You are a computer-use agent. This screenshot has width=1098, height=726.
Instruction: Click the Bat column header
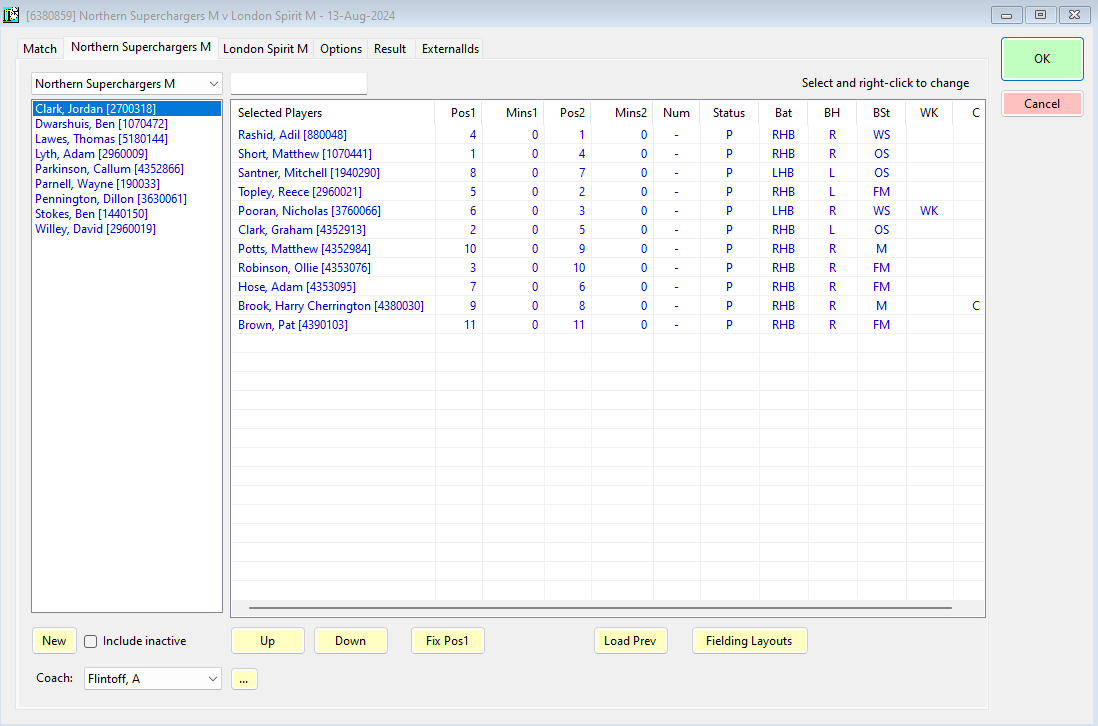(784, 113)
